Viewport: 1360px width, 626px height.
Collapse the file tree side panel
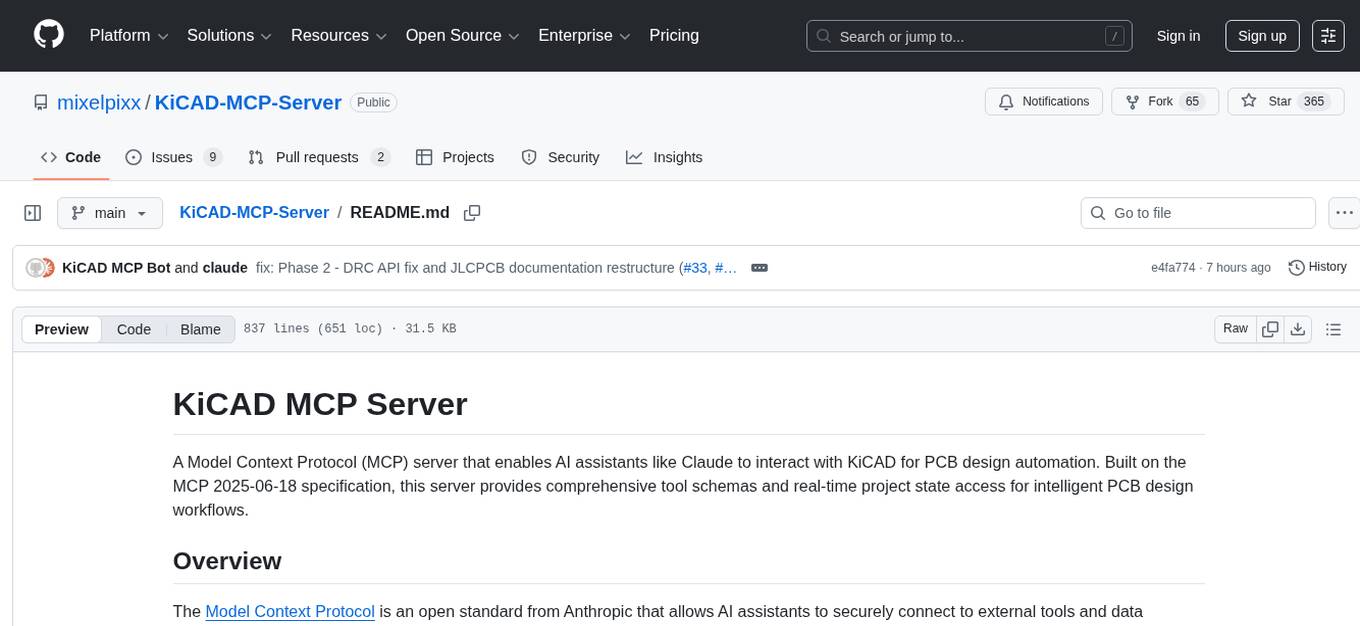click(33, 212)
